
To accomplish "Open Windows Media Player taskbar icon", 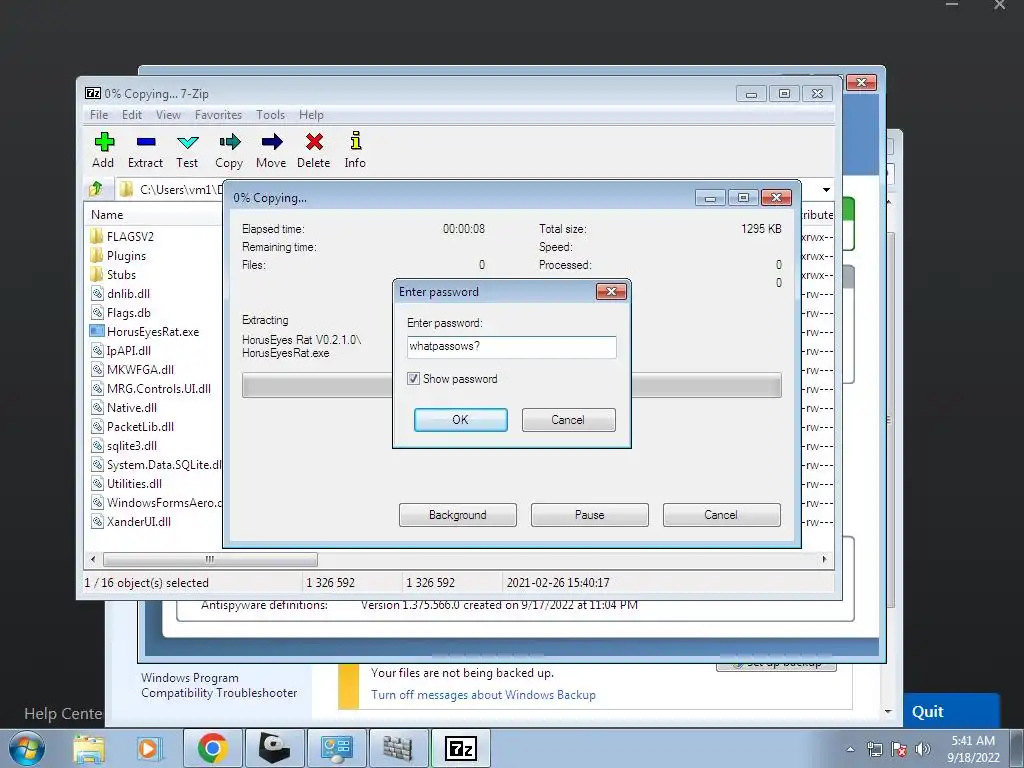I will tap(149, 748).
